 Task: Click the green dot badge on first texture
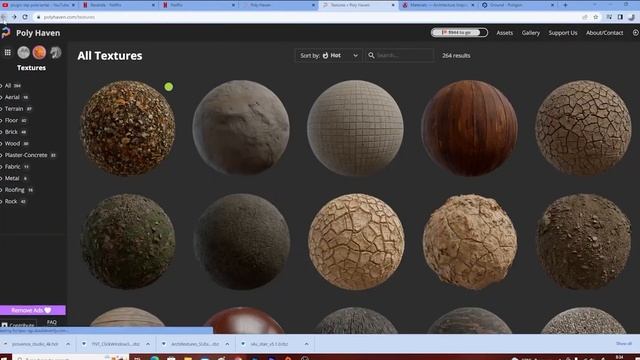pos(169,87)
